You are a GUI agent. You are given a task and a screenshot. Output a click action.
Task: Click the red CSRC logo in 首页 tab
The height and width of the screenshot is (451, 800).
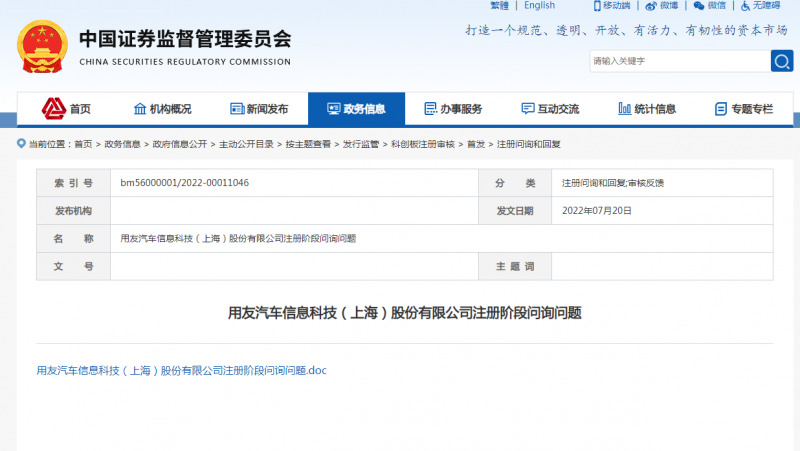[x=54, y=108]
